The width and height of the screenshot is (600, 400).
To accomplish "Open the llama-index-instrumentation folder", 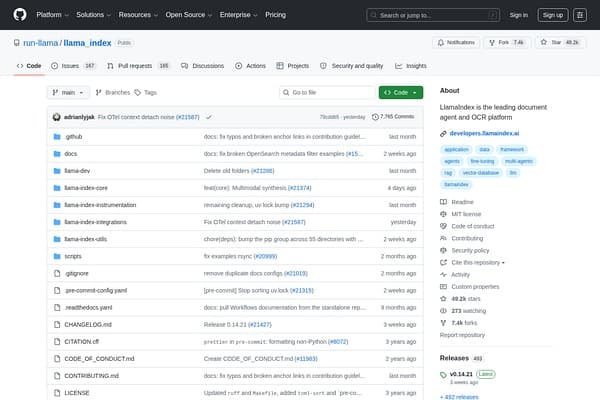I will pos(100,205).
